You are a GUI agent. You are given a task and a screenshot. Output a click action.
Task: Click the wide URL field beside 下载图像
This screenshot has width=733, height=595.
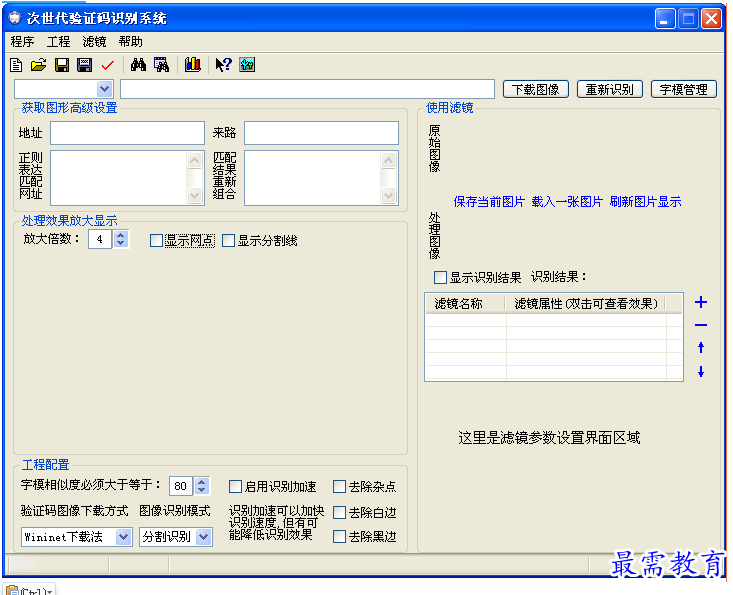pos(307,89)
